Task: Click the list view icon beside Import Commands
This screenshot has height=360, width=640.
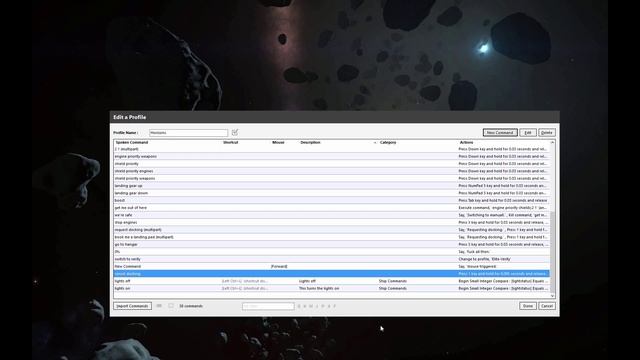Action: (159, 306)
